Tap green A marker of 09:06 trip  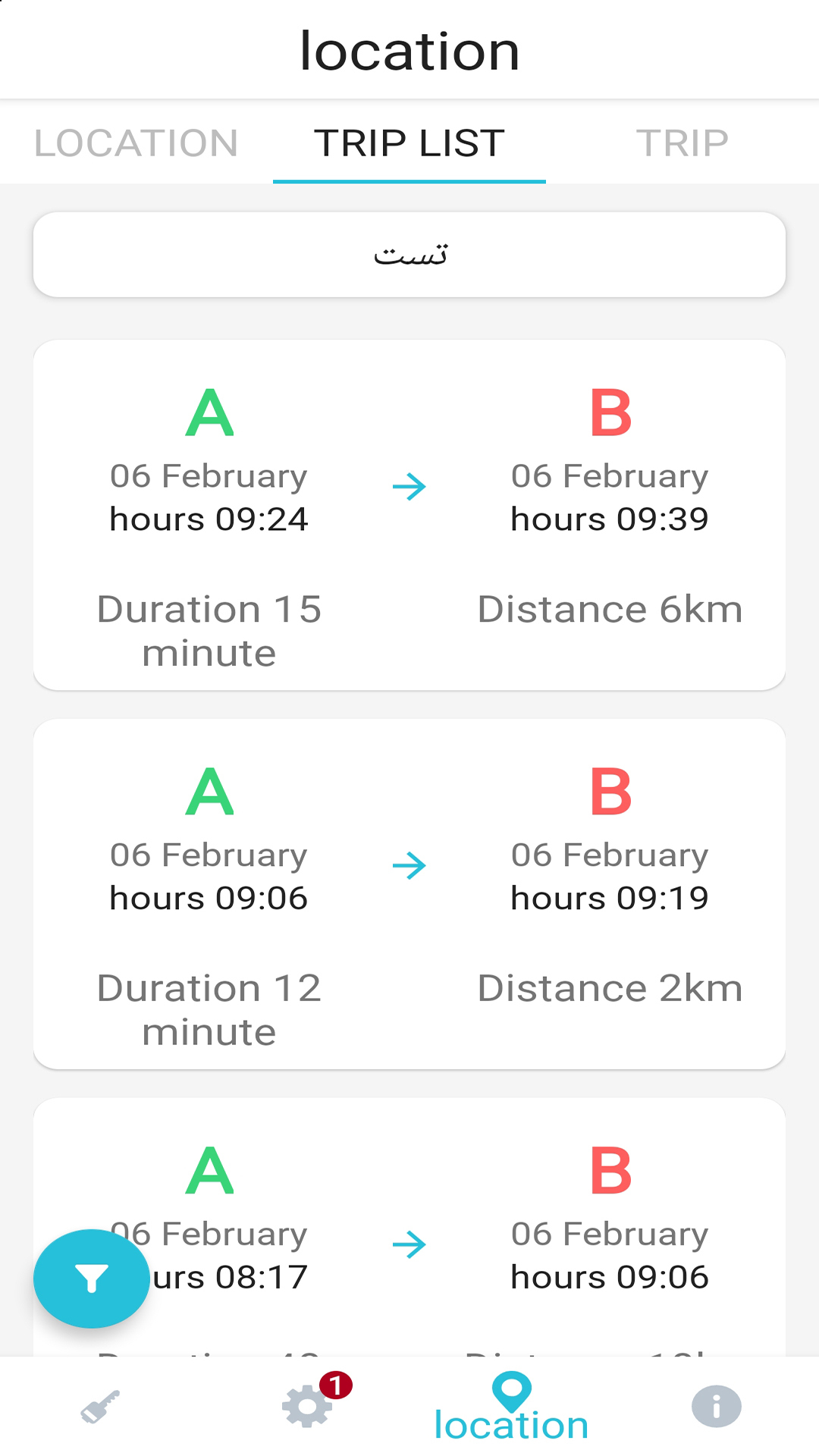click(x=209, y=792)
